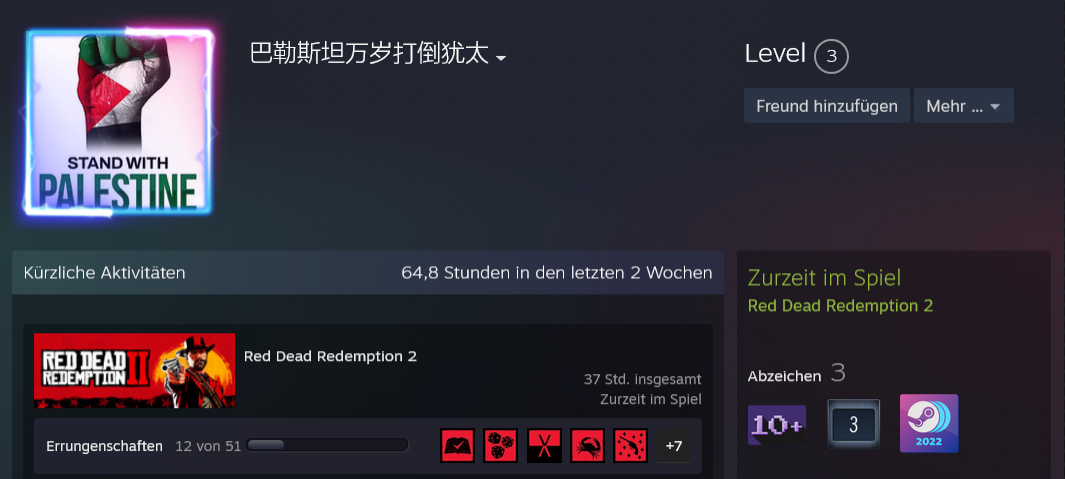Click Freund hinzufügen button
This screenshot has height=479, width=1065.
827,106
